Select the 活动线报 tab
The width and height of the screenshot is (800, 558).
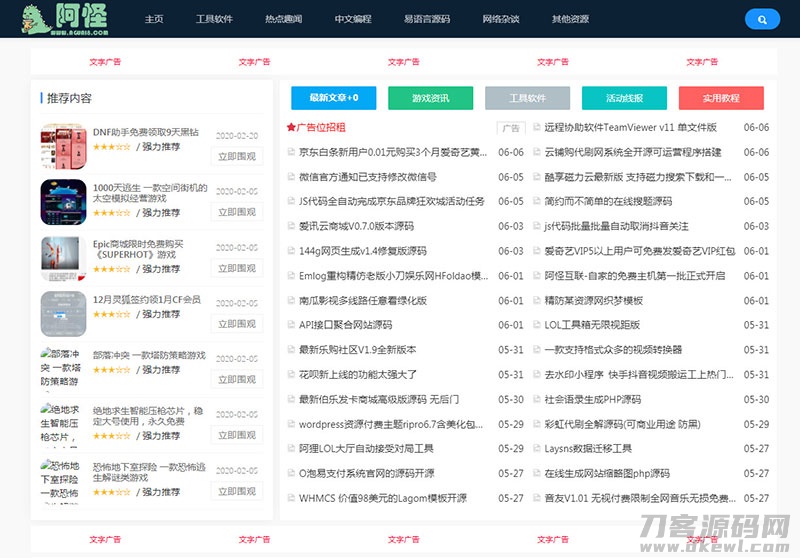(x=624, y=98)
